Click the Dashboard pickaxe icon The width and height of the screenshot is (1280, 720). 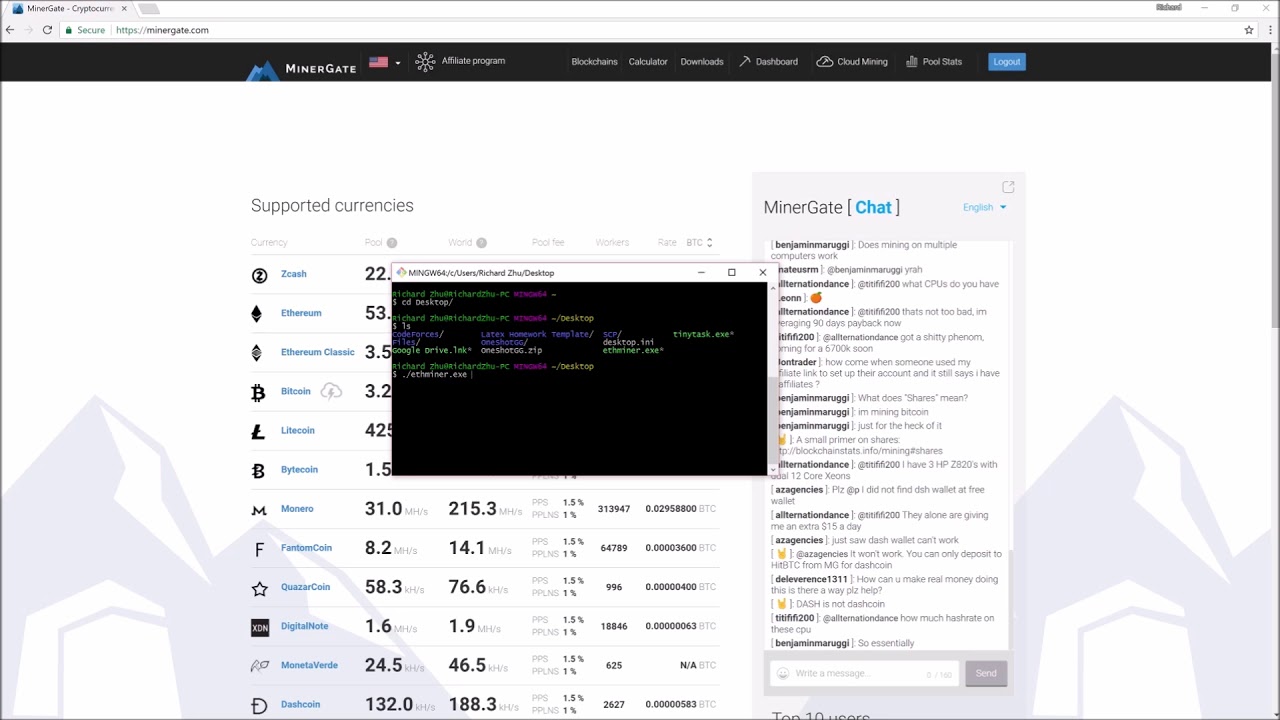coord(745,61)
